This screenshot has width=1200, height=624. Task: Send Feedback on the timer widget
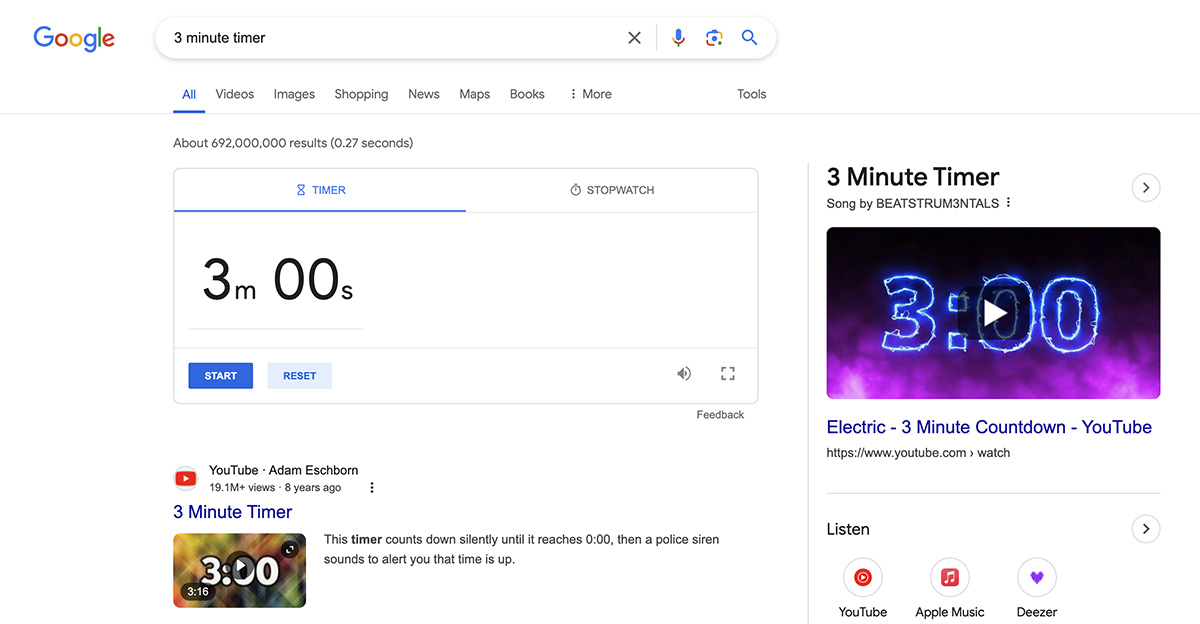coord(720,415)
